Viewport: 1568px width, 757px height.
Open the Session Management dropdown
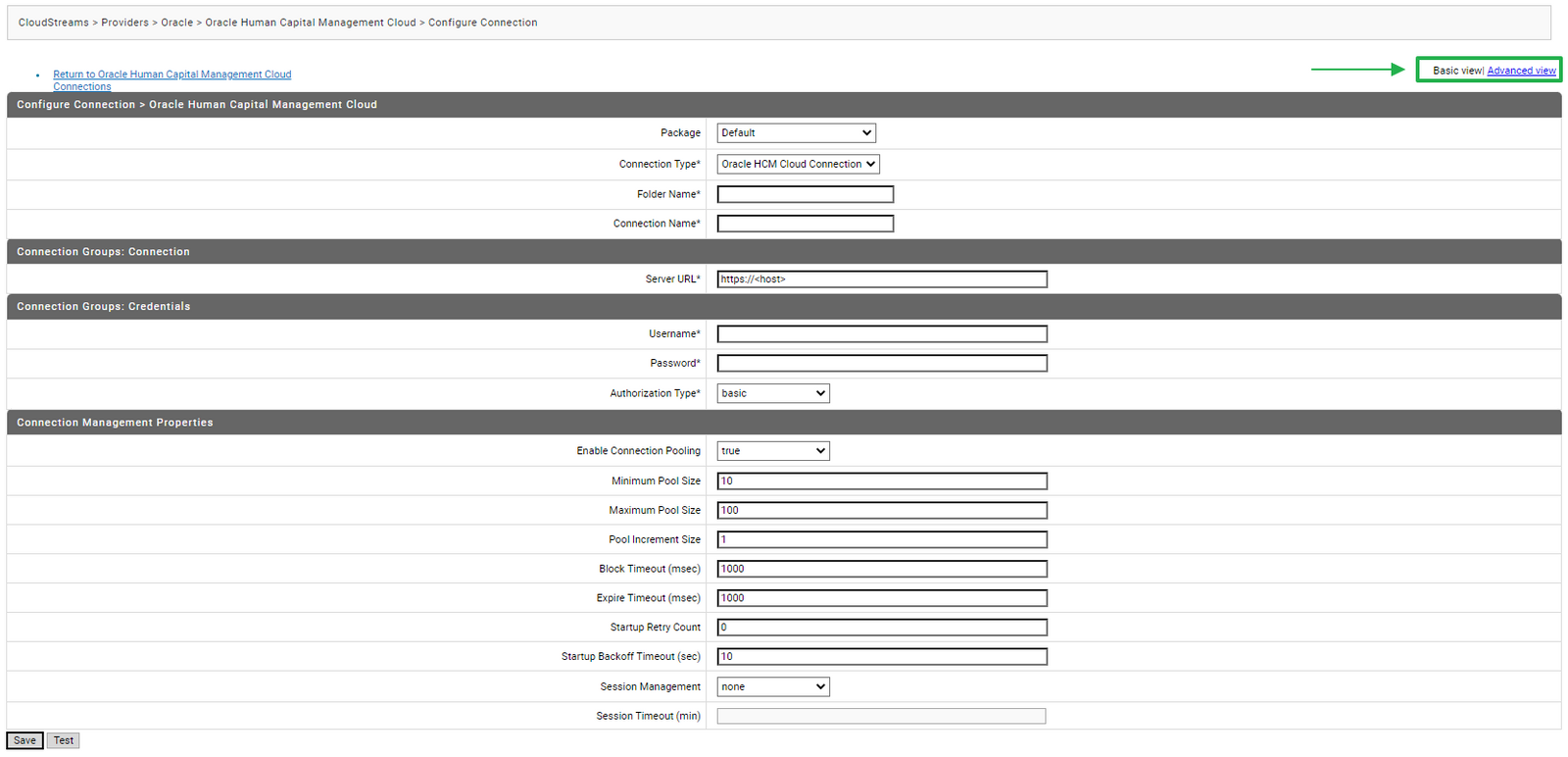(772, 686)
